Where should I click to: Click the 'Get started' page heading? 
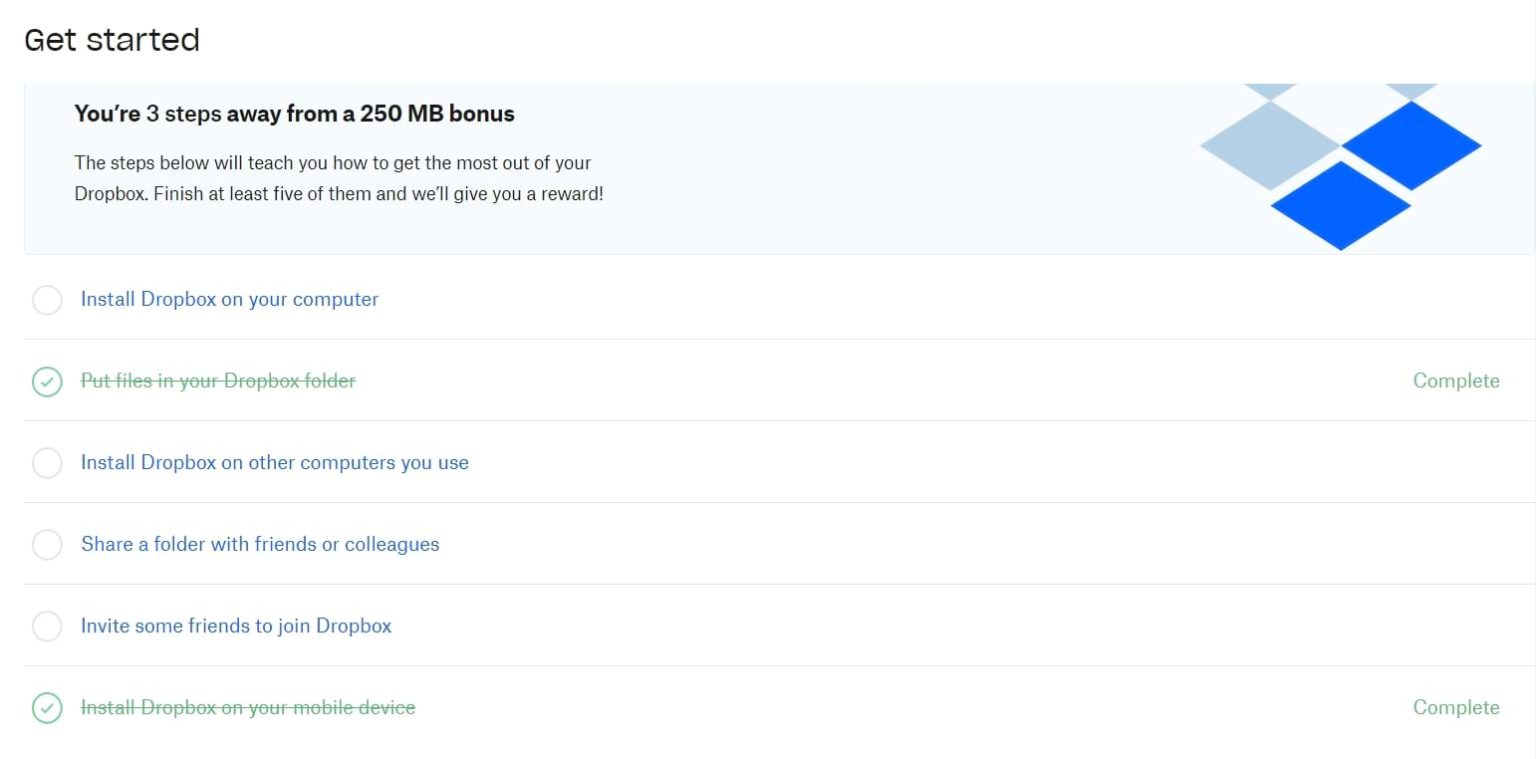click(111, 40)
